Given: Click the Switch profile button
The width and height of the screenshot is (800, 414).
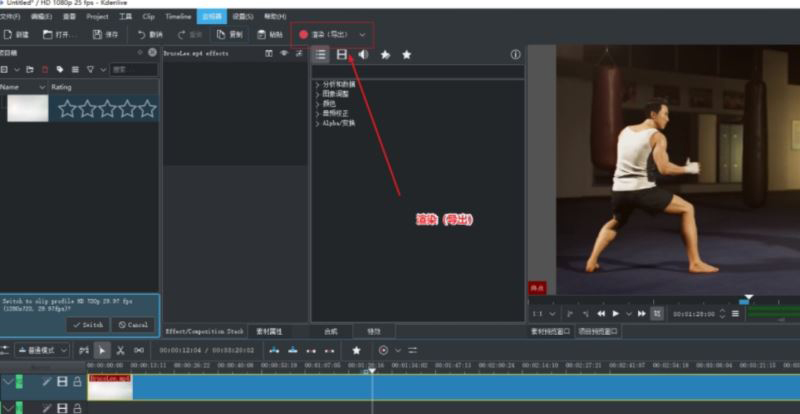Looking at the screenshot, I should tap(88, 325).
